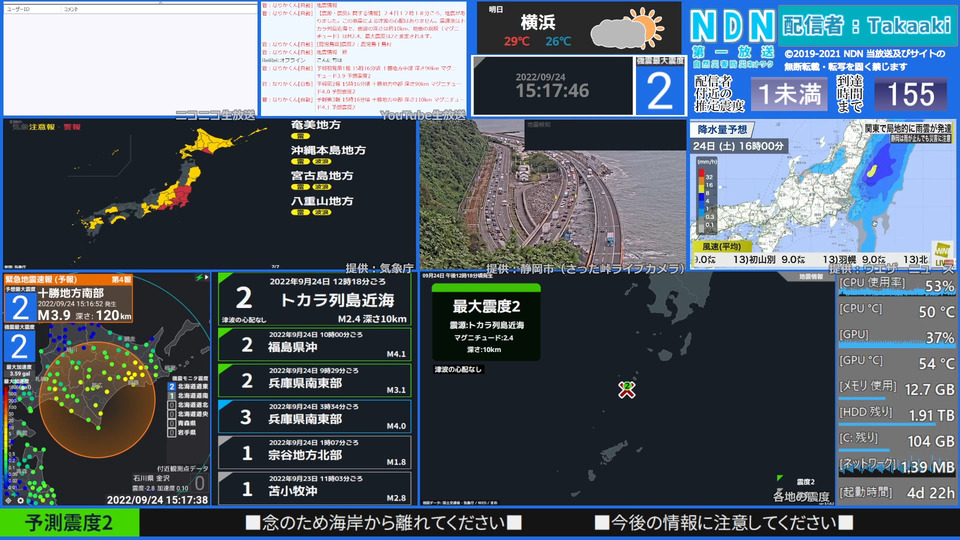Viewport: 960px width, 540px height.
Task: Click the 起動時間 4d 22h readout
Action: (896, 492)
